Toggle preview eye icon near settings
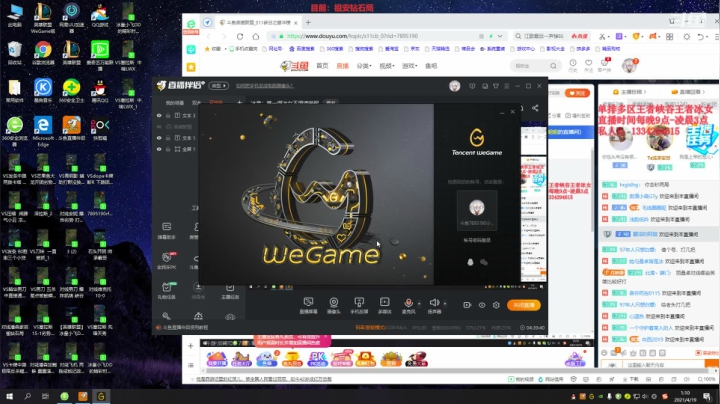 [482, 305]
